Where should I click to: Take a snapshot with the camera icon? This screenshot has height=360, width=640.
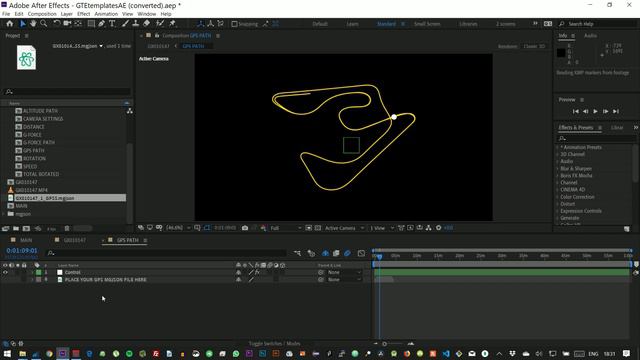click(245, 228)
